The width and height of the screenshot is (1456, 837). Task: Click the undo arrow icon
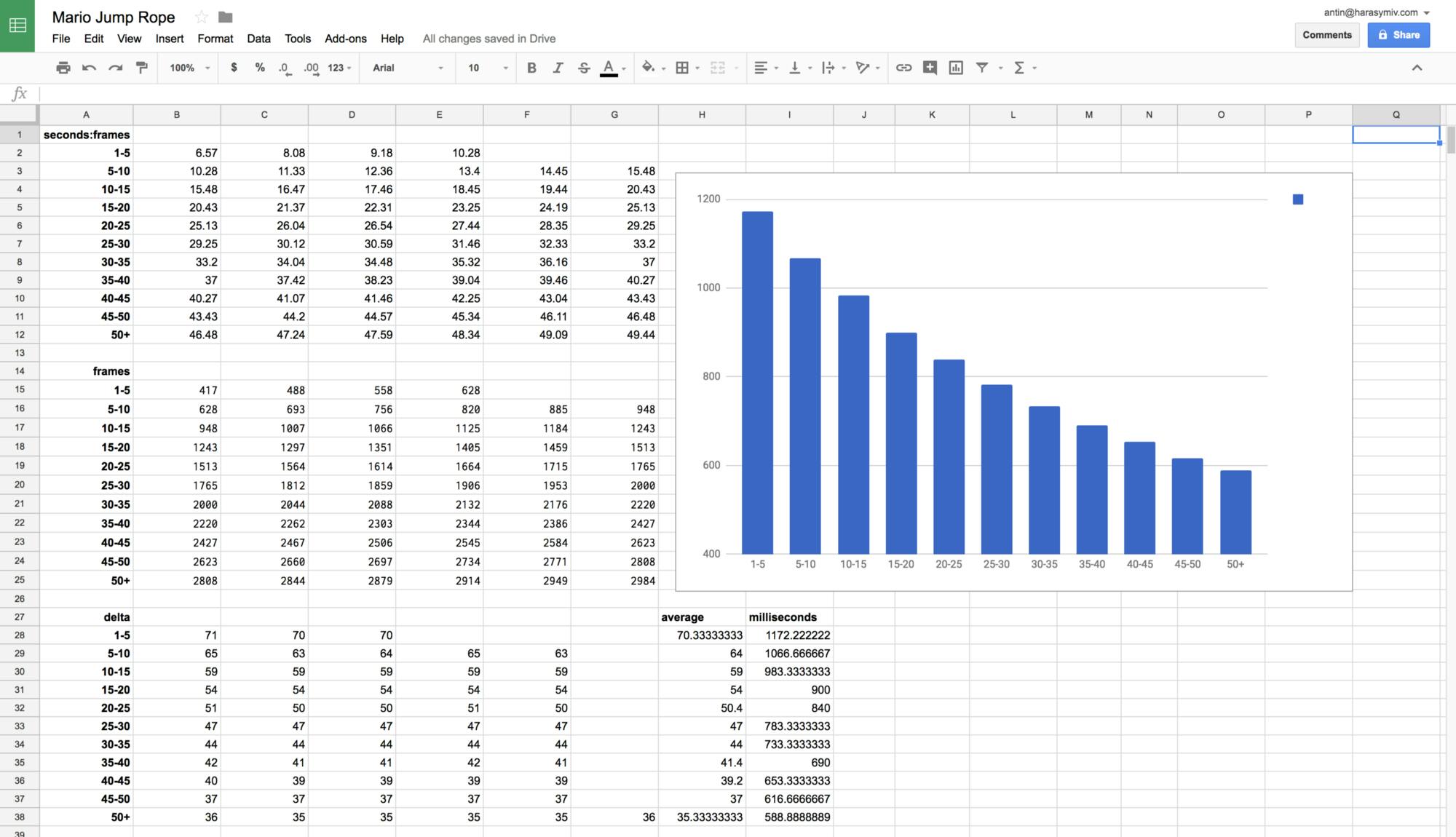(90, 68)
